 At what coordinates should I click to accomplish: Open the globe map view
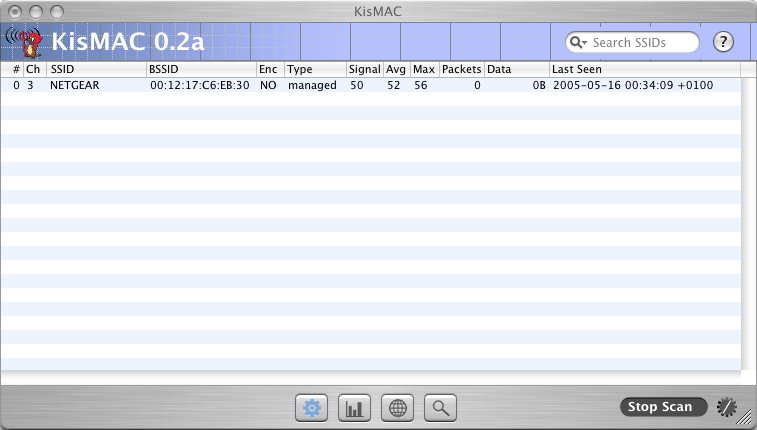pos(398,407)
